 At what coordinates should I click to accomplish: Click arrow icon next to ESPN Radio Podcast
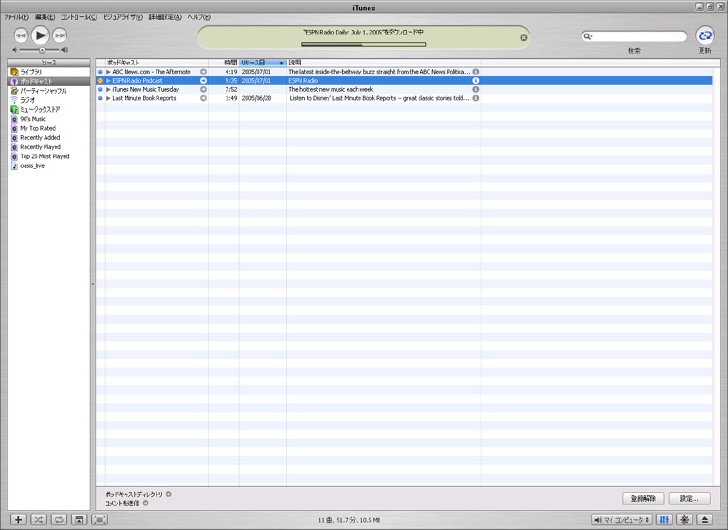pyautogui.click(x=203, y=81)
